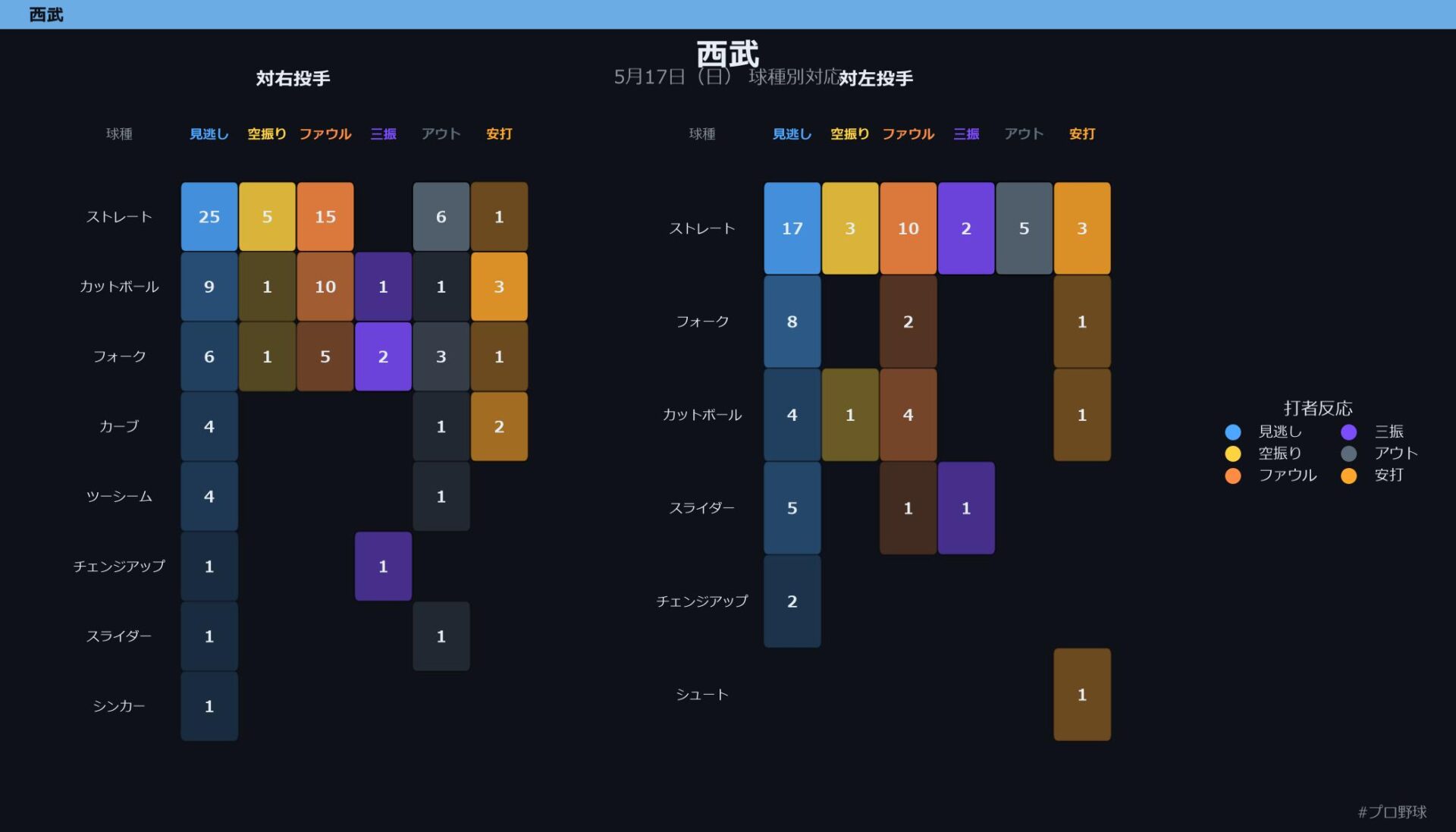This screenshot has width=1456, height=832.
Task: Click the チェンジアップ row label under 対右投手
Action: coord(119,567)
